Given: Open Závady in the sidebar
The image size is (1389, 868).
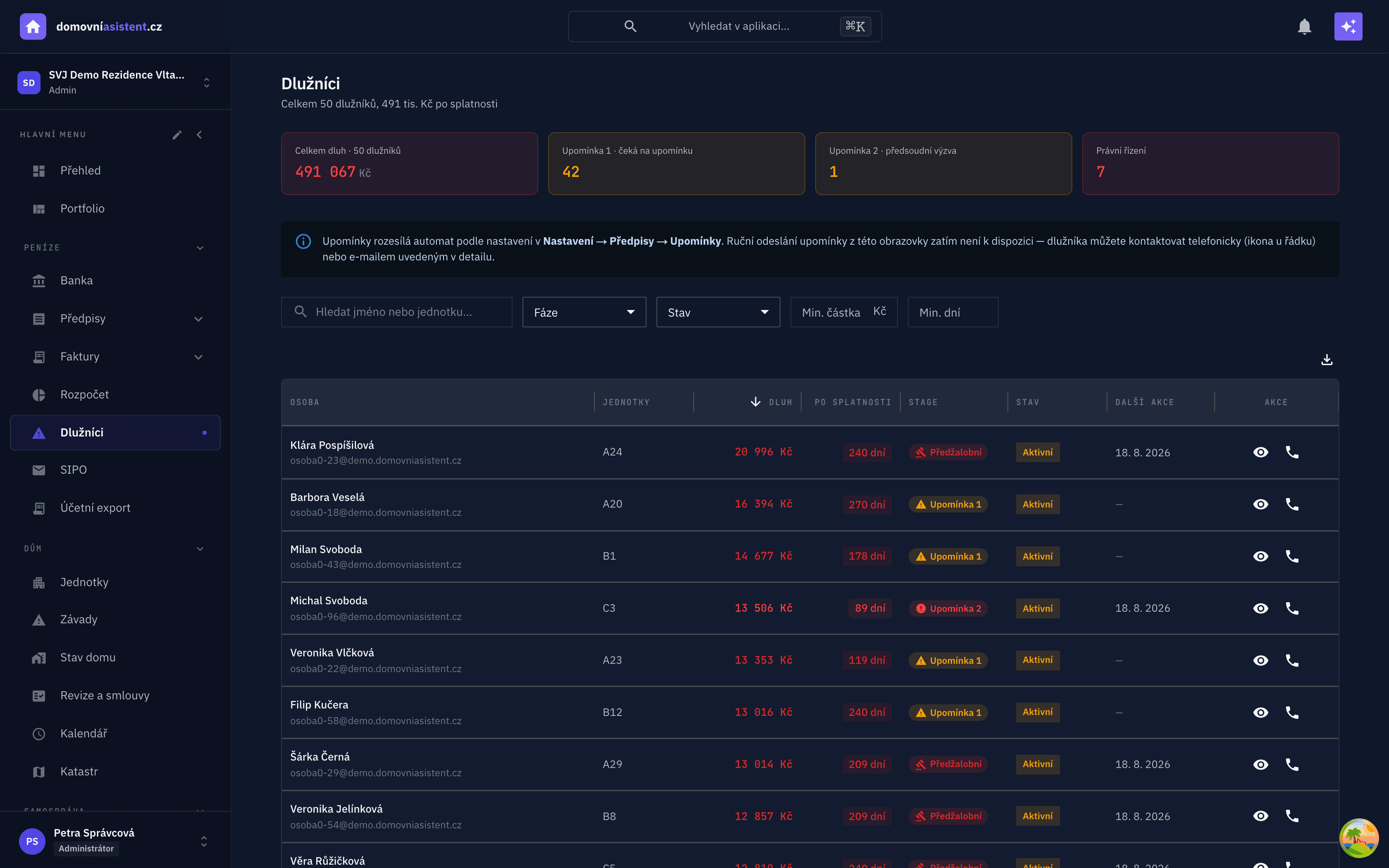Looking at the screenshot, I should coord(115,620).
